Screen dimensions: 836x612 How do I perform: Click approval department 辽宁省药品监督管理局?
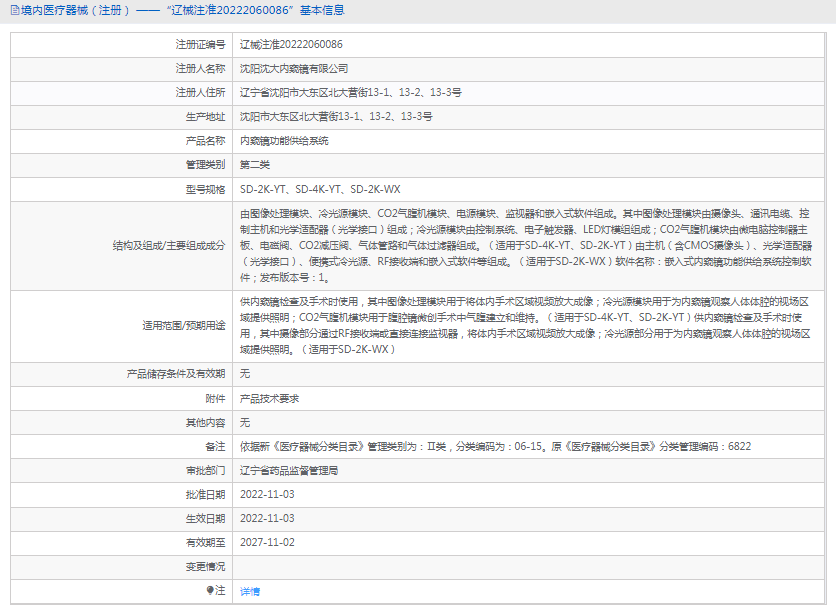pos(289,470)
